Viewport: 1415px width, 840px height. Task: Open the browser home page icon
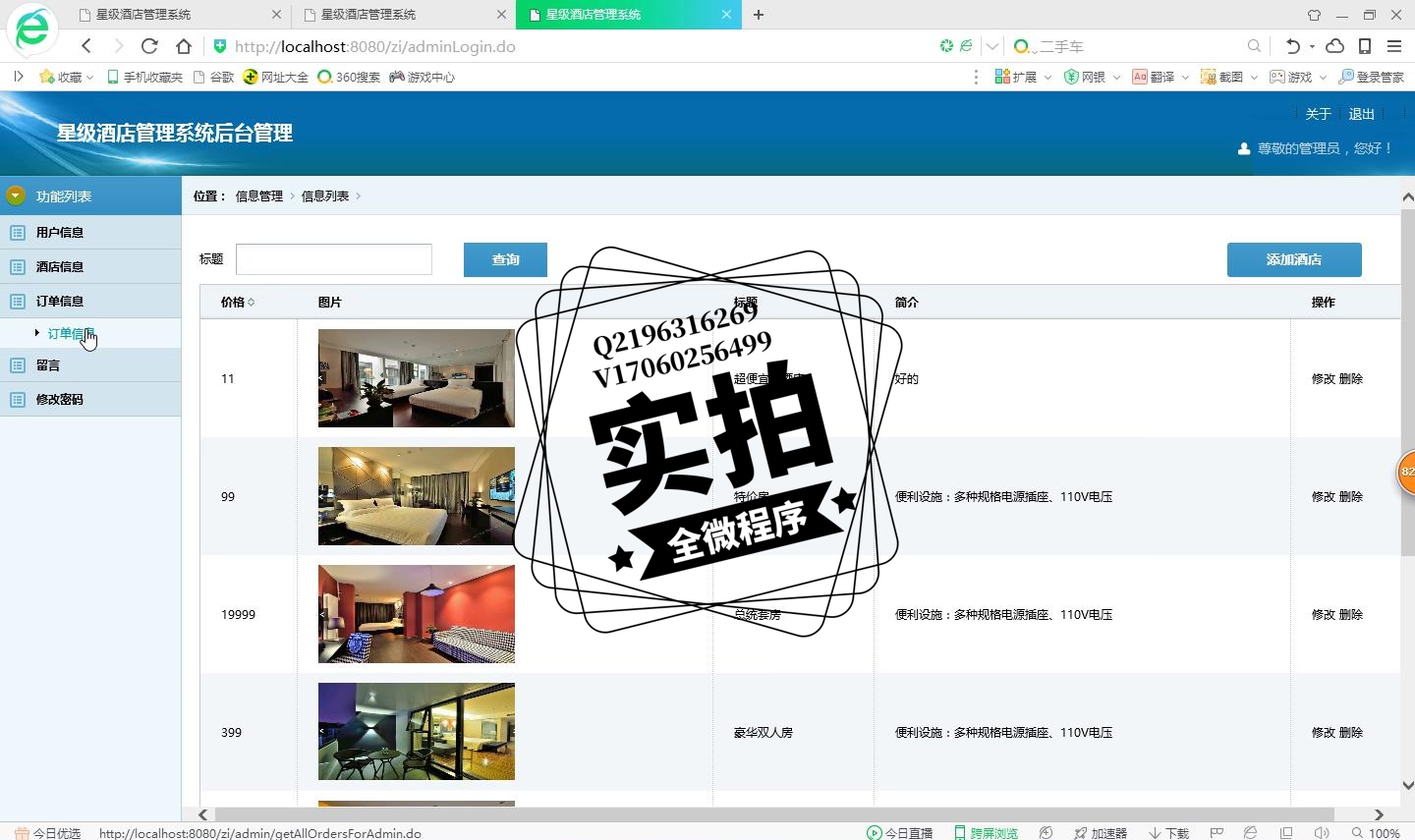pos(184,46)
